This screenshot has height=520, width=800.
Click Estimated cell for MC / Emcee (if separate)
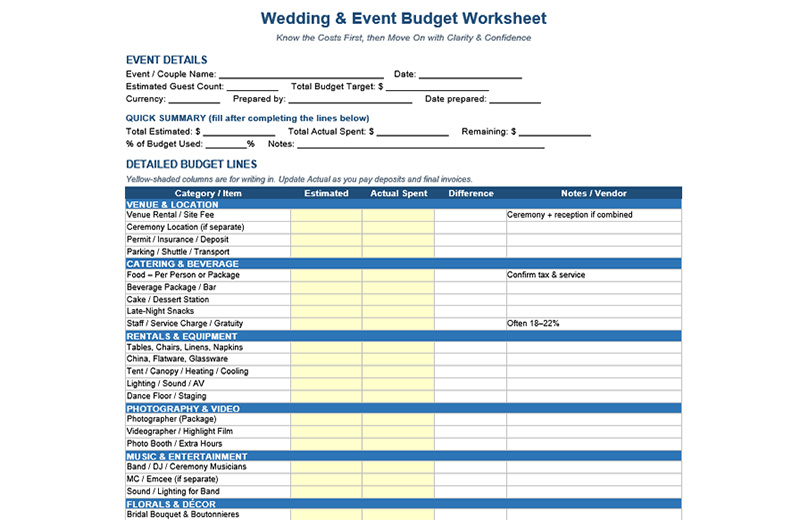tap(326, 480)
